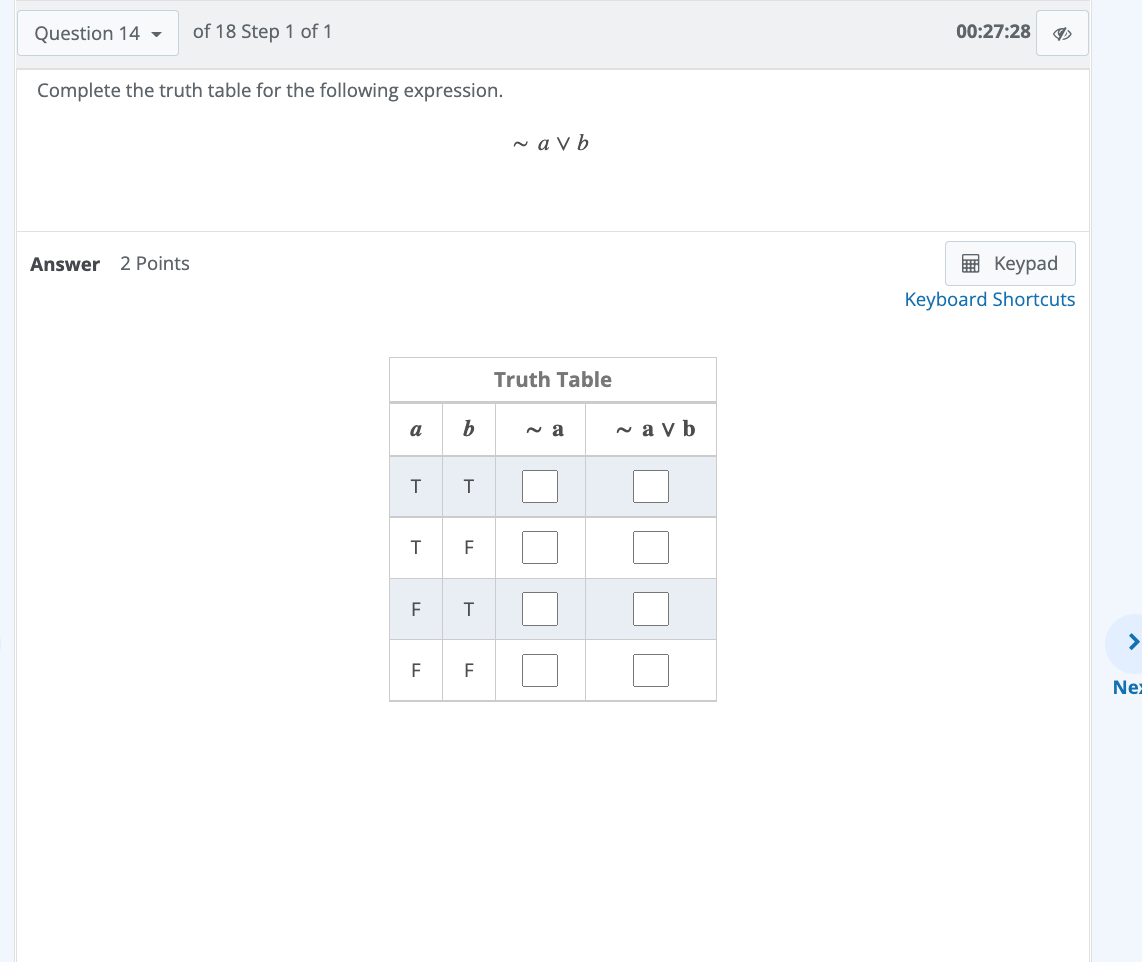Select ~a∨b input in row T T
The width and height of the screenshot is (1142, 962).
[x=650, y=486]
